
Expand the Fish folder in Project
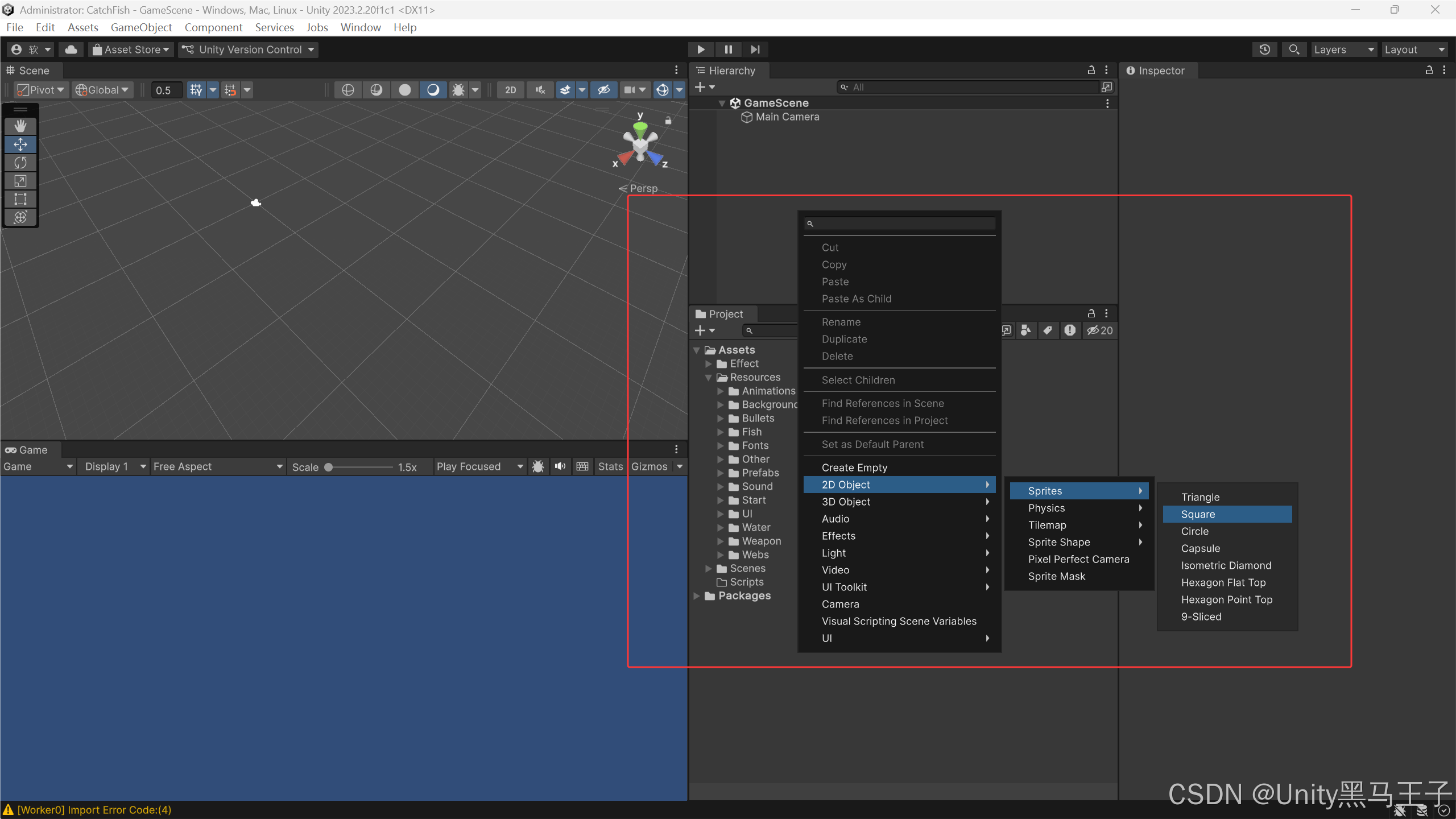coord(721,432)
